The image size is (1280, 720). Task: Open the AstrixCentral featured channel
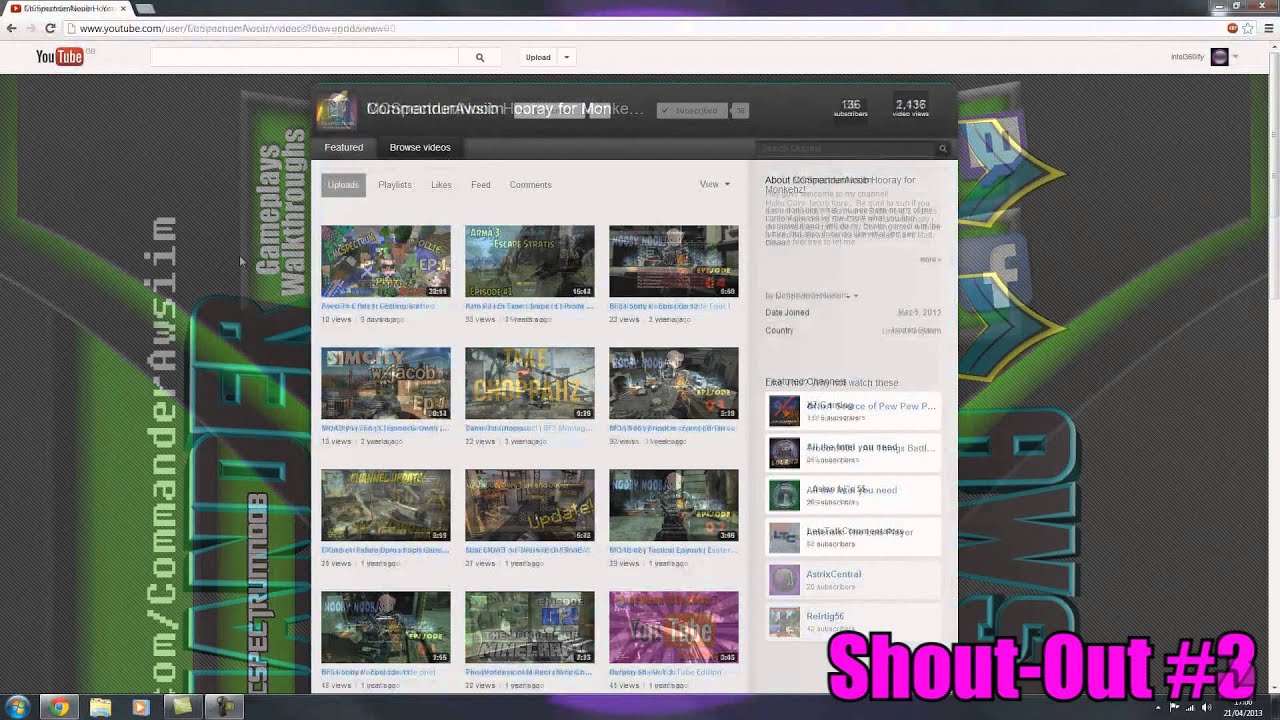(833, 574)
